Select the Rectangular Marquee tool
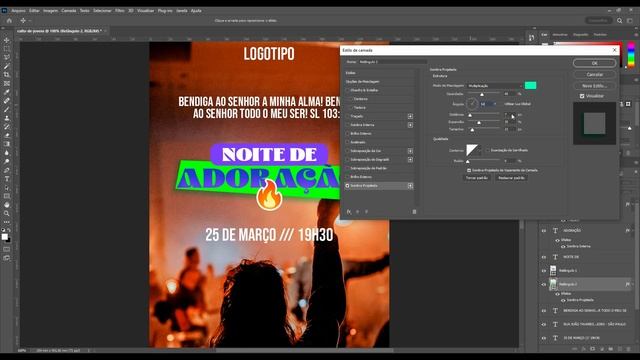The width and height of the screenshot is (640, 360). [7, 49]
